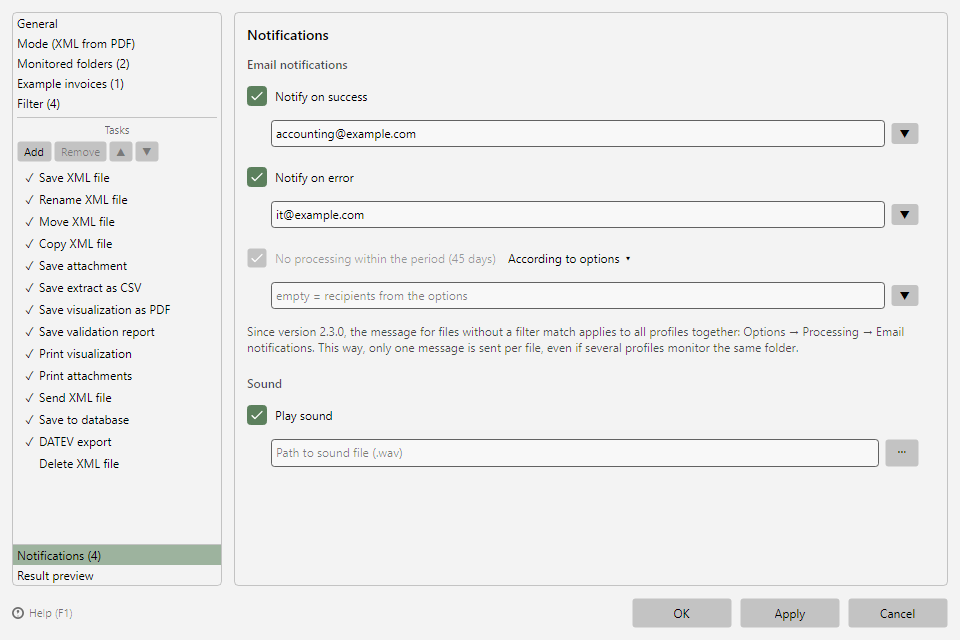Confirm with the OK button
The image size is (960, 640).
(681, 613)
